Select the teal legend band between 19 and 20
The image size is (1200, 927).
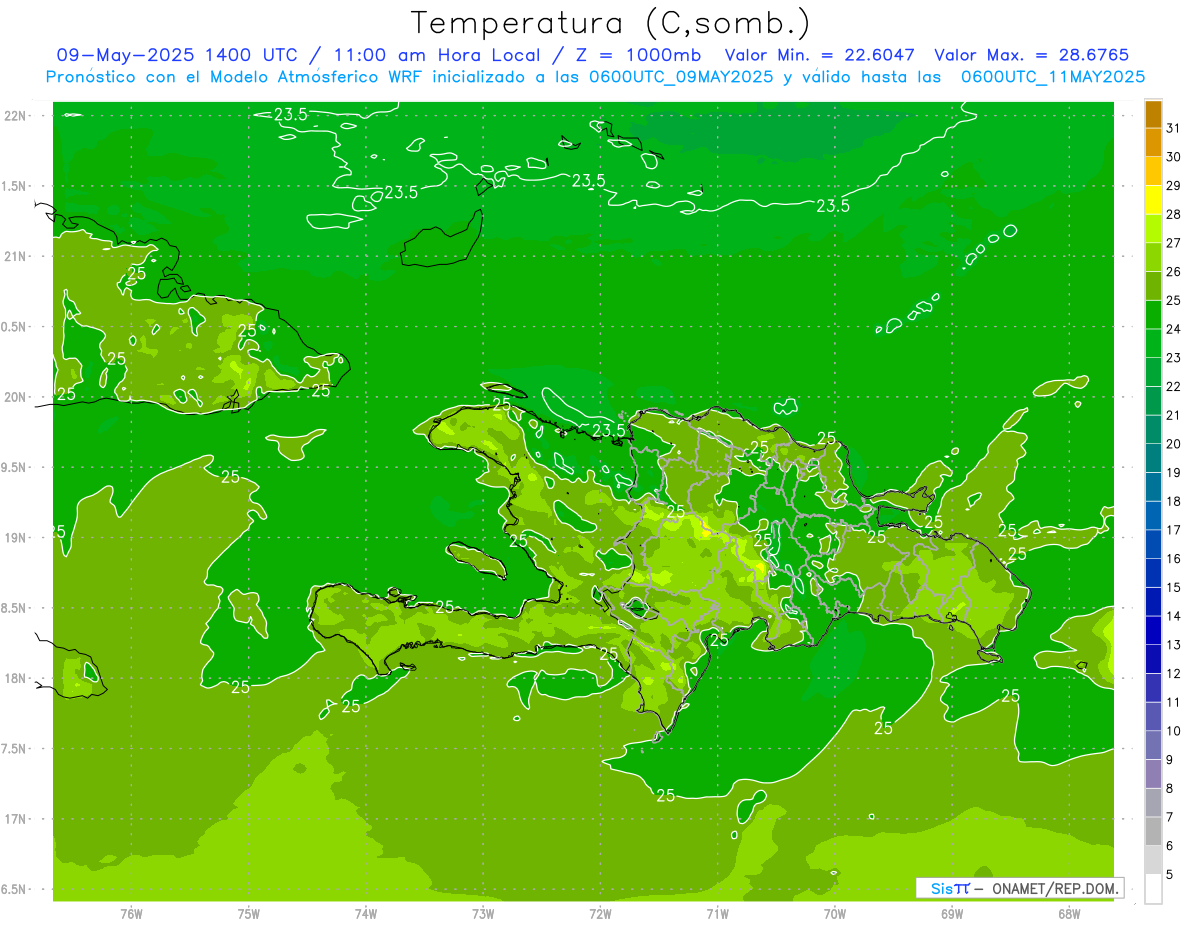(1153, 459)
